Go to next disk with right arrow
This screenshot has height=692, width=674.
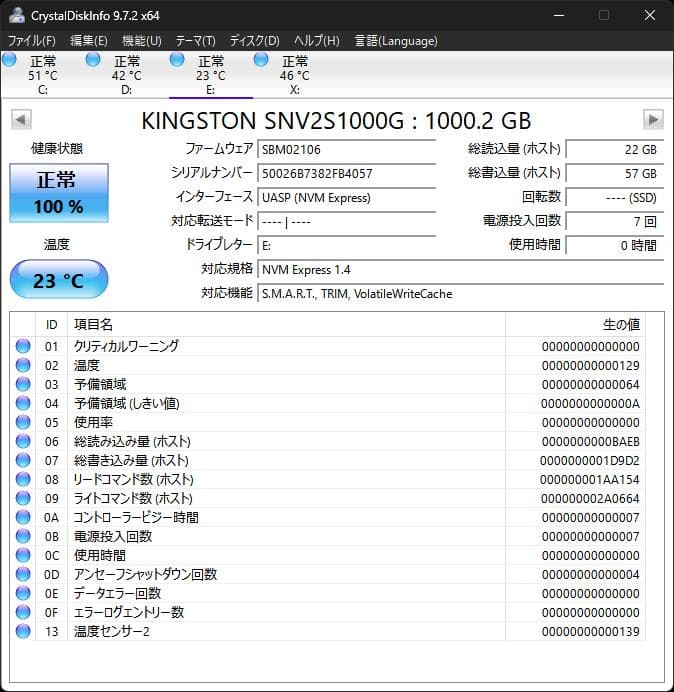[x=653, y=119]
